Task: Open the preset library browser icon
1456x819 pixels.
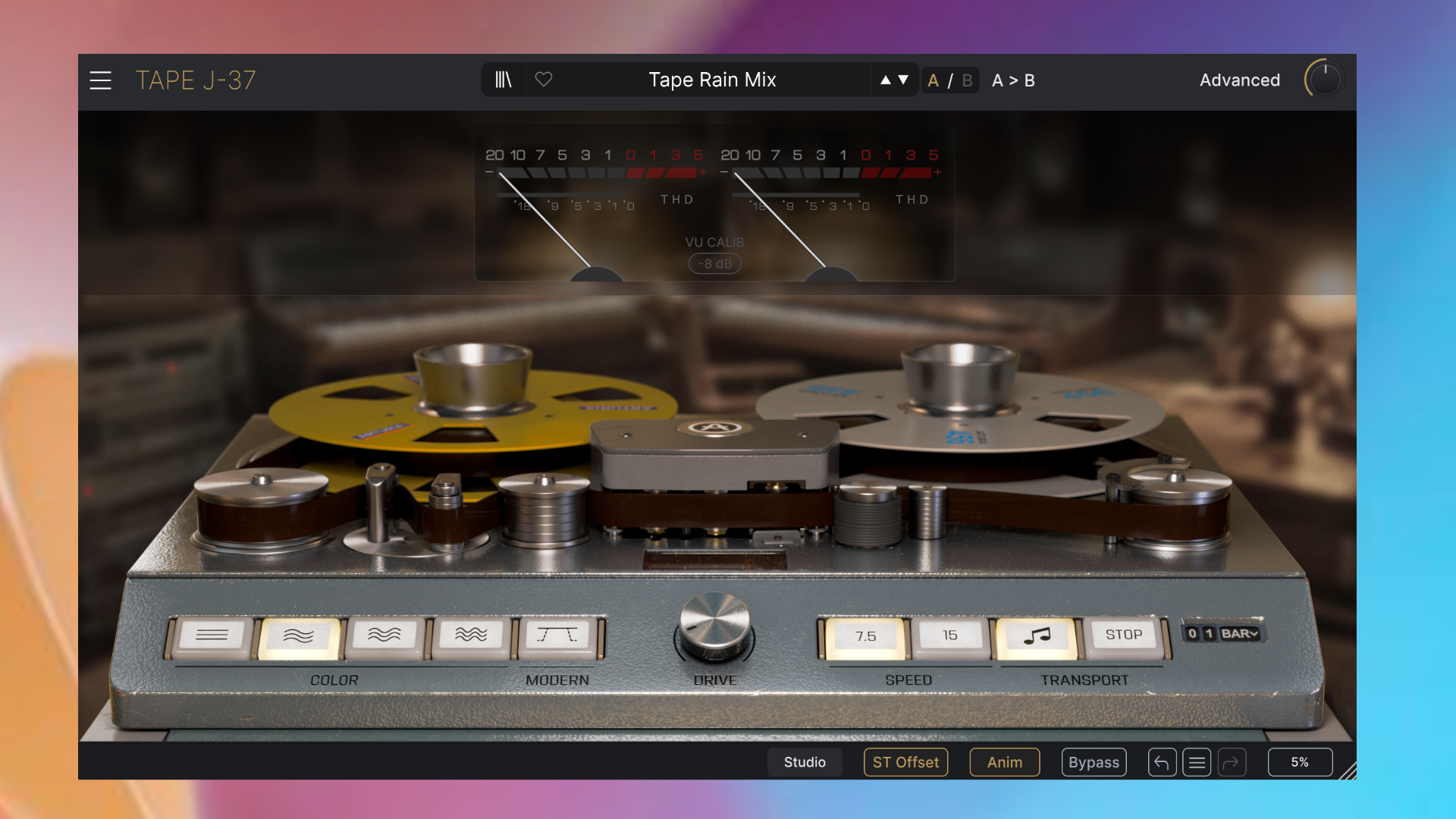Action: 504,80
